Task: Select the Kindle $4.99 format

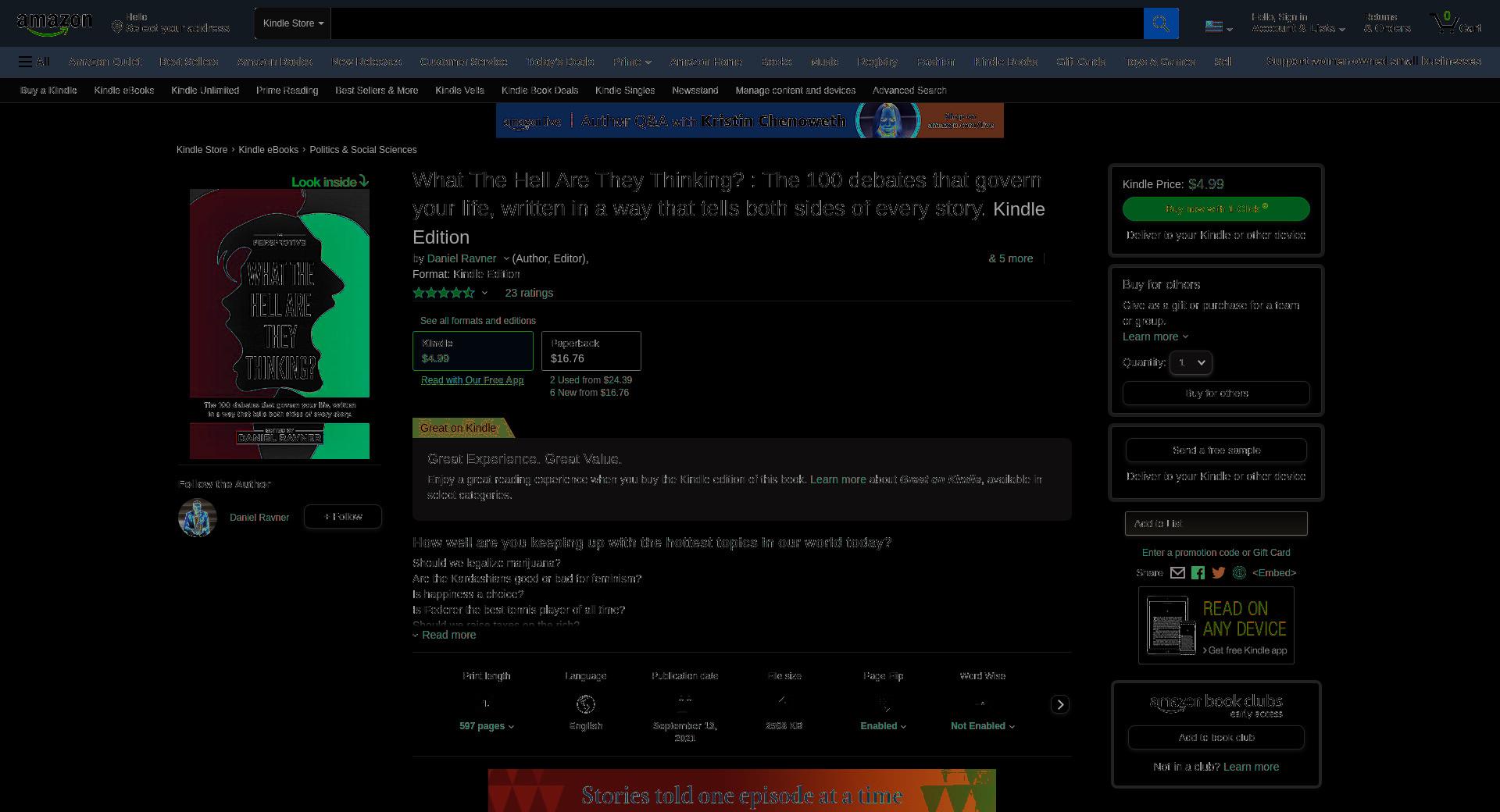Action: 473,351
